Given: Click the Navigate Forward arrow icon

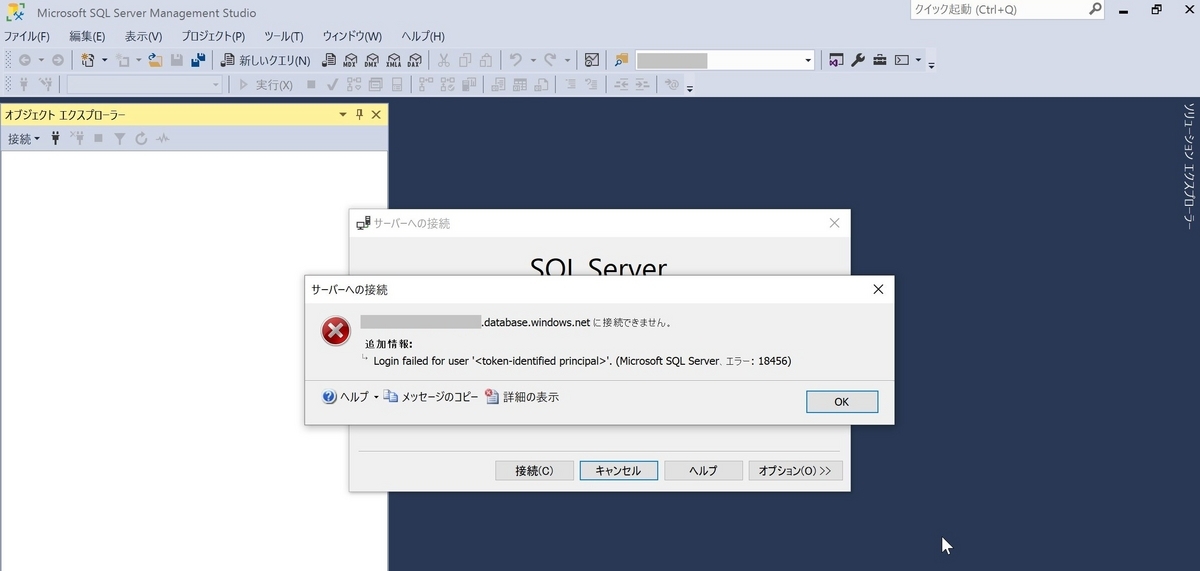Looking at the screenshot, I should (58, 60).
